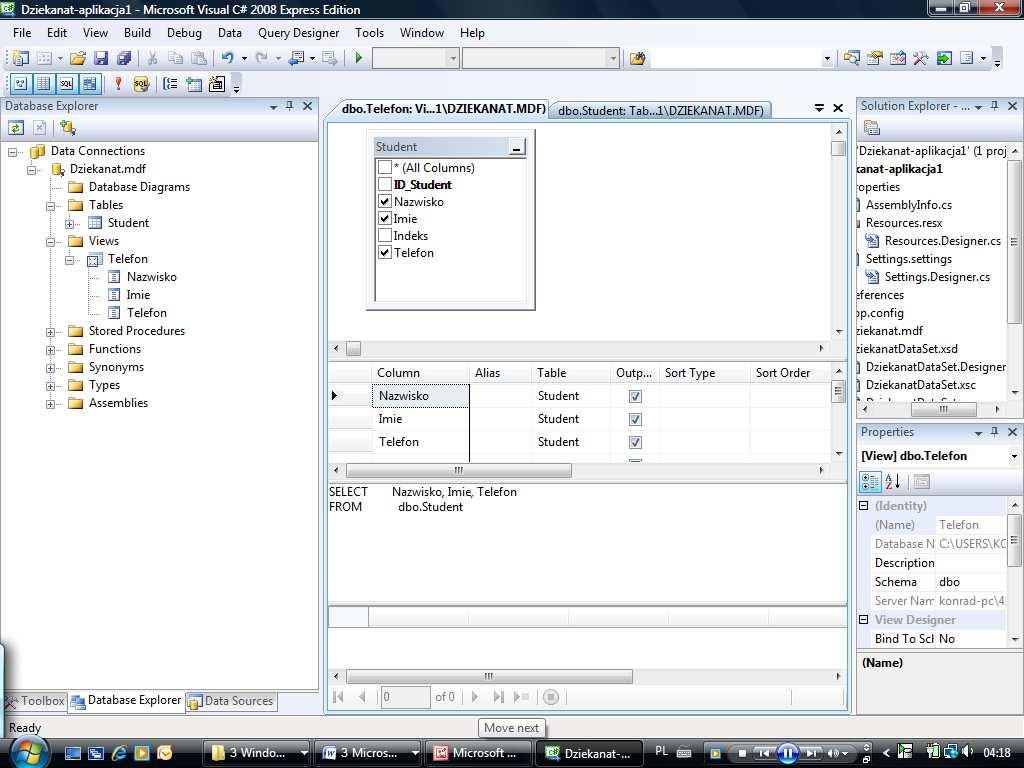Open the Debug menu
Screen dimensions: 1024x768
(184, 33)
